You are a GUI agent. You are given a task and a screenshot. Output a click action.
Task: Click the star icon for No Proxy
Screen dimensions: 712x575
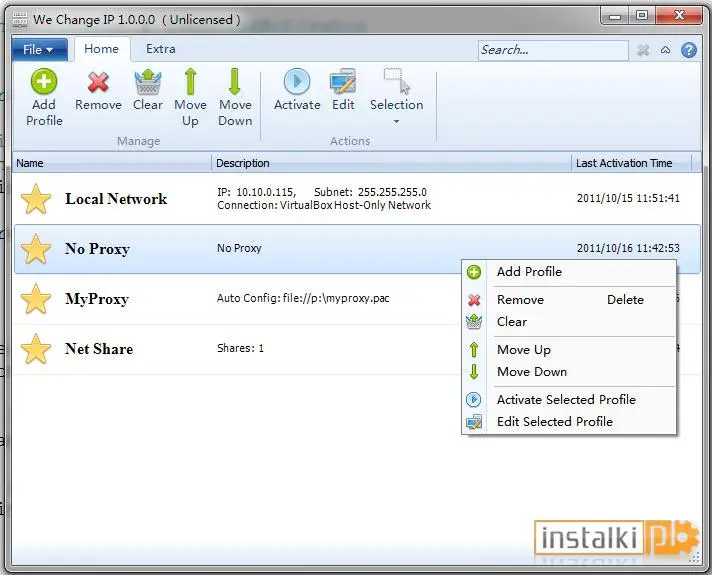(36, 249)
